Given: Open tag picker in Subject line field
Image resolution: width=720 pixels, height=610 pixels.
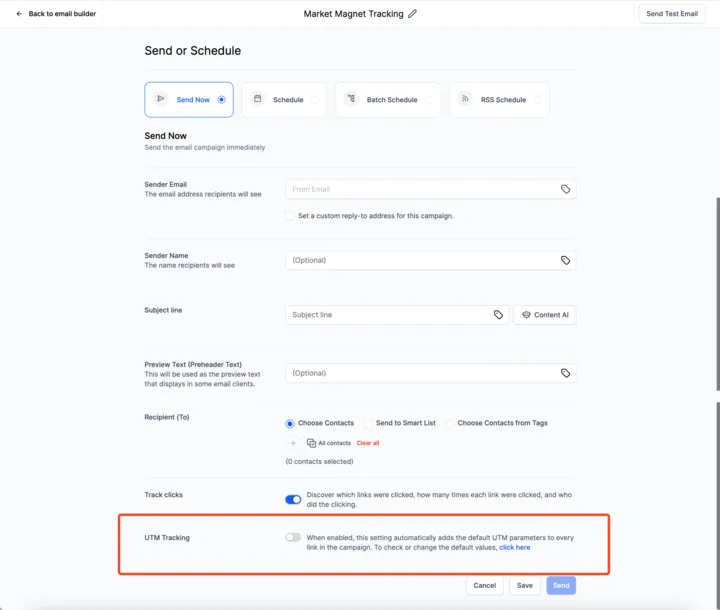Looking at the screenshot, I should pyautogui.click(x=498, y=315).
